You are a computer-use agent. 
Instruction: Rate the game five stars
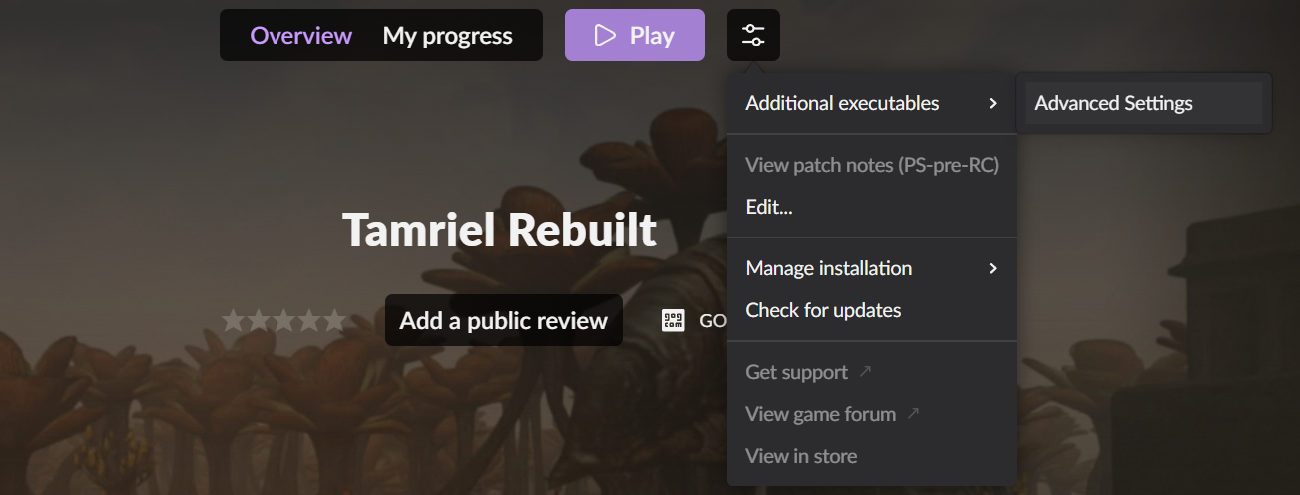(334, 320)
